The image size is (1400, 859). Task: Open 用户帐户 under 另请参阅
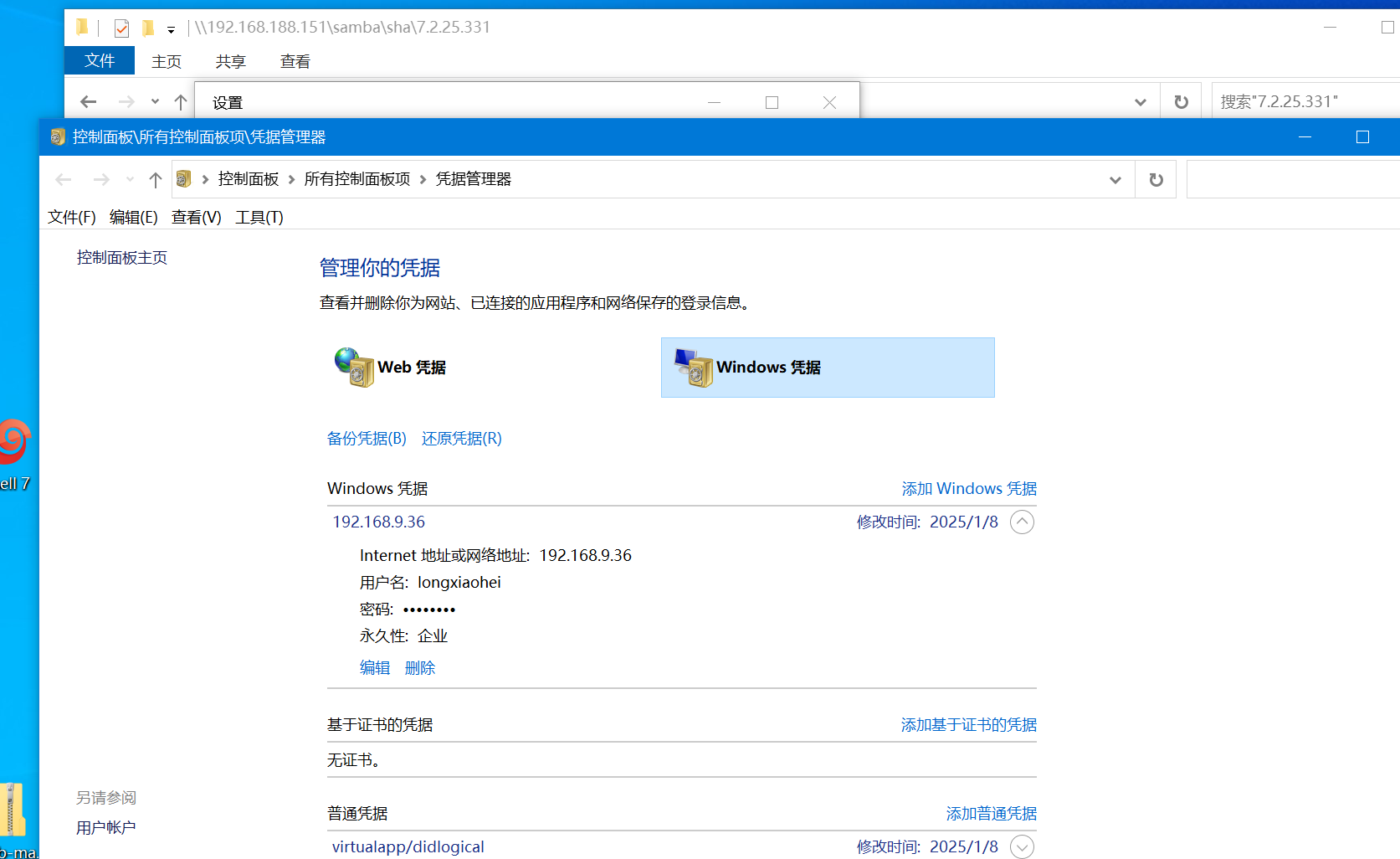click(x=106, y=828)
